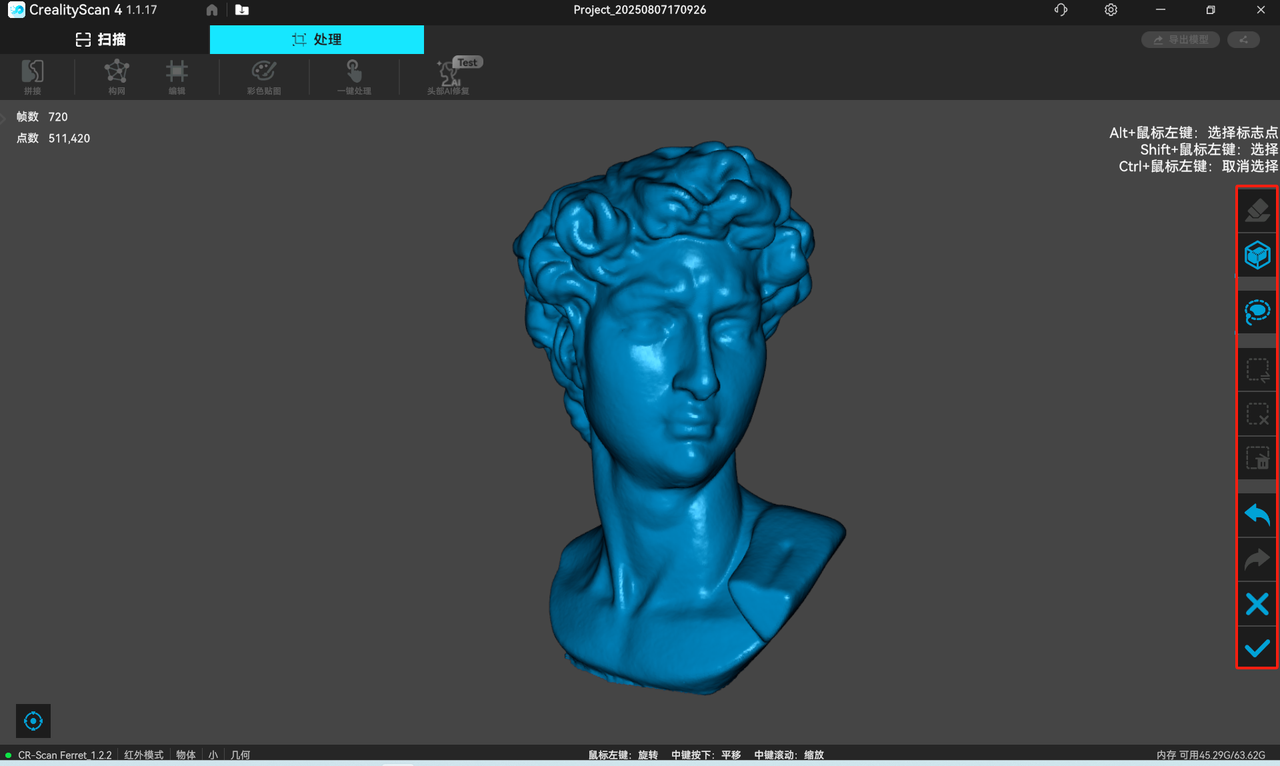Viewport: 1280px width, 766px height.
Task: Discard edits with the X icon
Action: coord(1257,603)
